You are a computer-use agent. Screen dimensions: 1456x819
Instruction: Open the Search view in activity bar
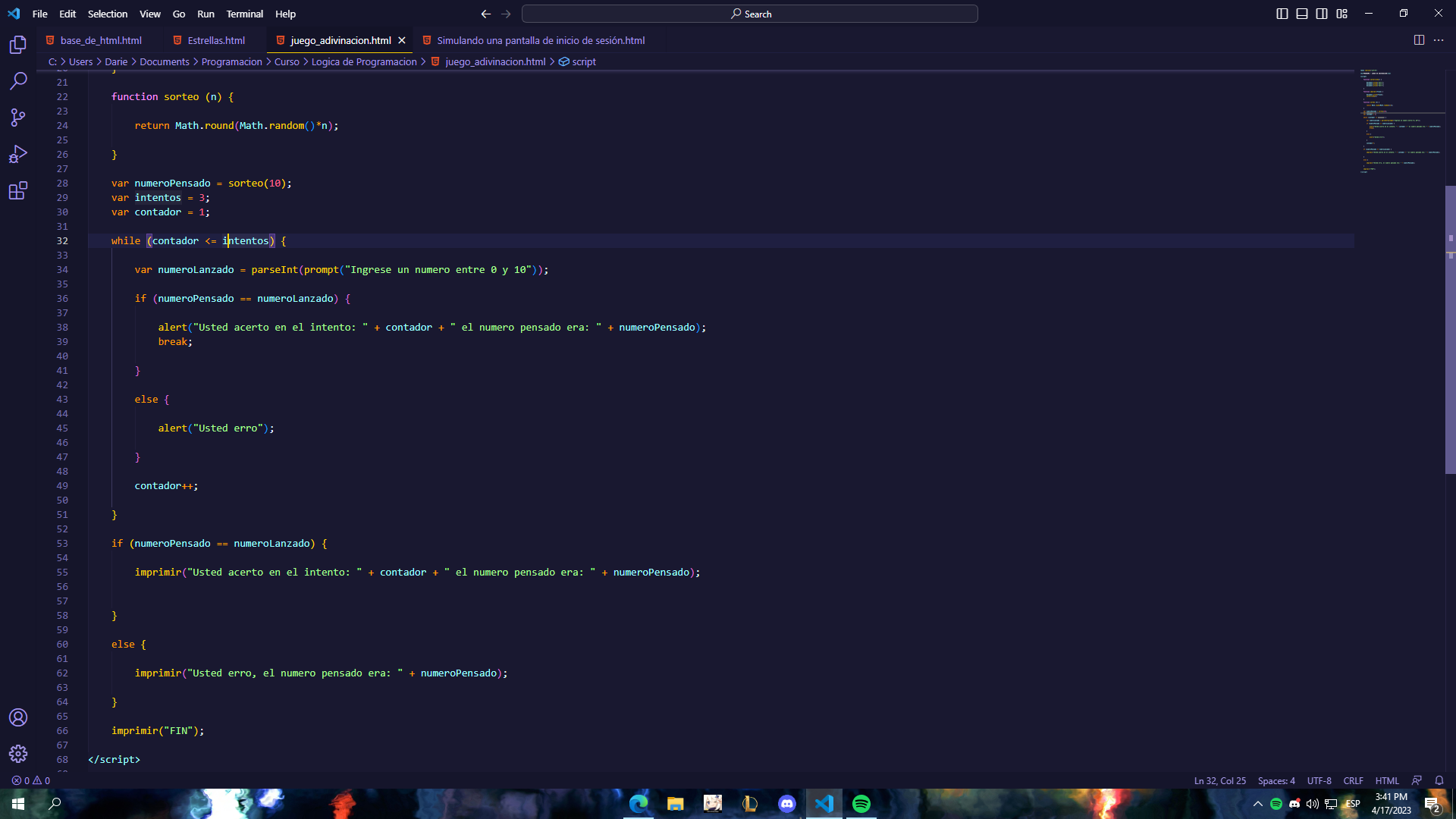pyautogui.click(x=18, y=81)
